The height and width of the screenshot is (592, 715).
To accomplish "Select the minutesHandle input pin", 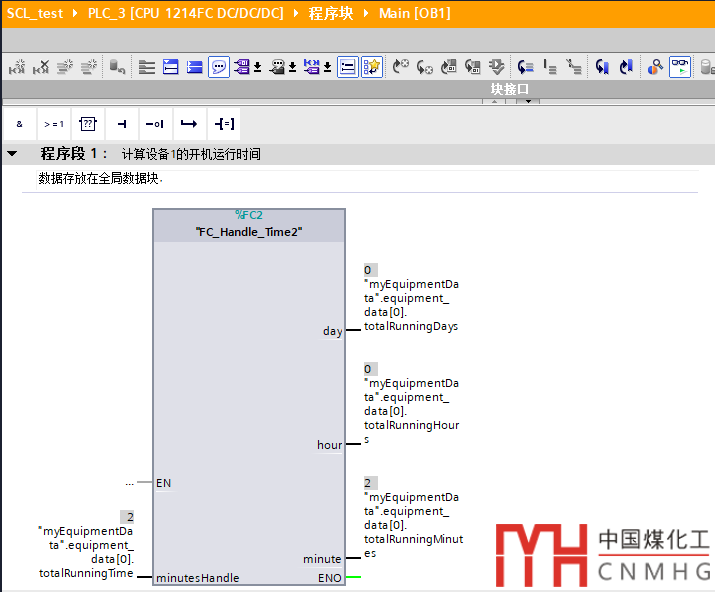I will (197, 578).
